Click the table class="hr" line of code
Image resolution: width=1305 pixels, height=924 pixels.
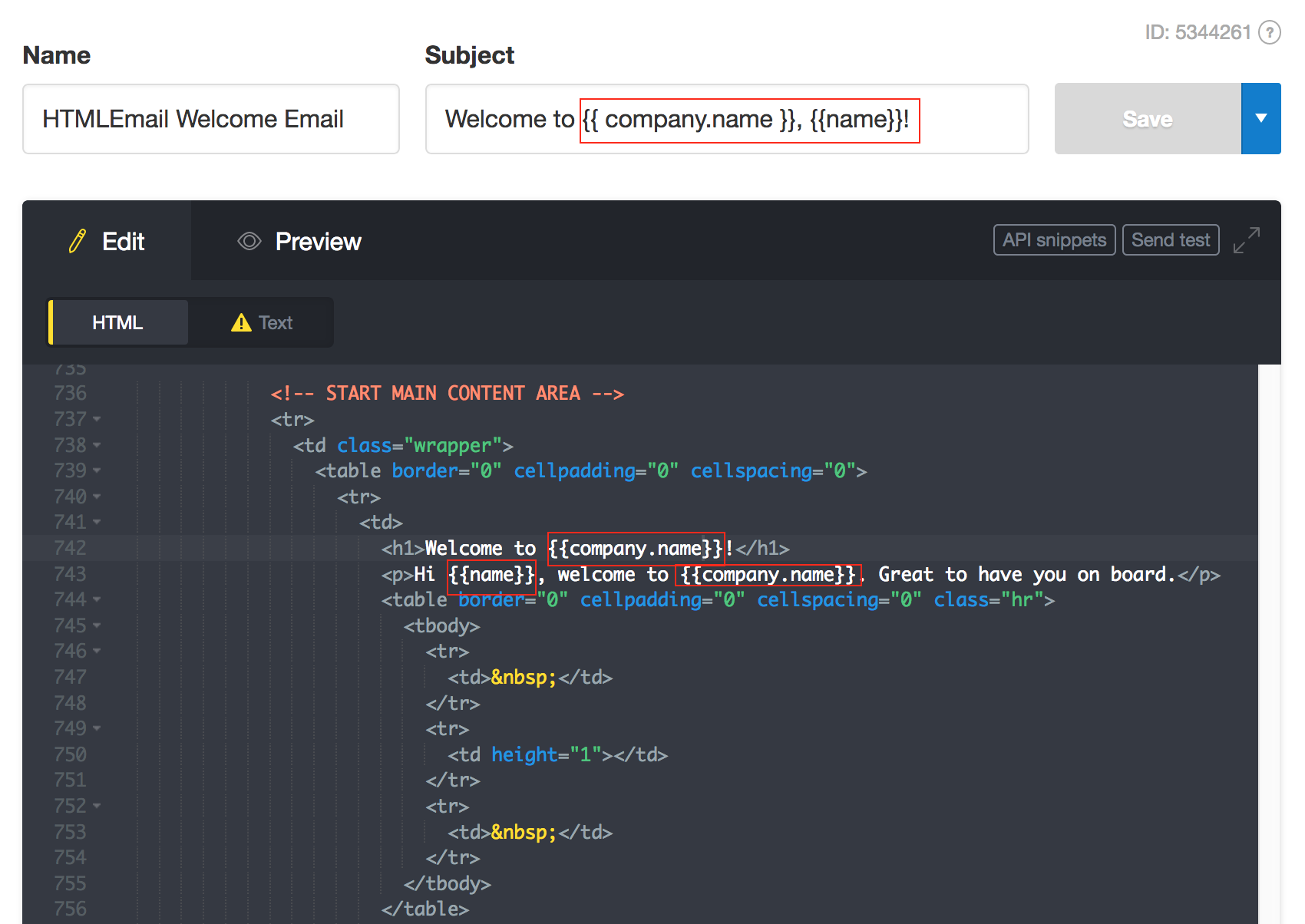(x=719, y=599)
